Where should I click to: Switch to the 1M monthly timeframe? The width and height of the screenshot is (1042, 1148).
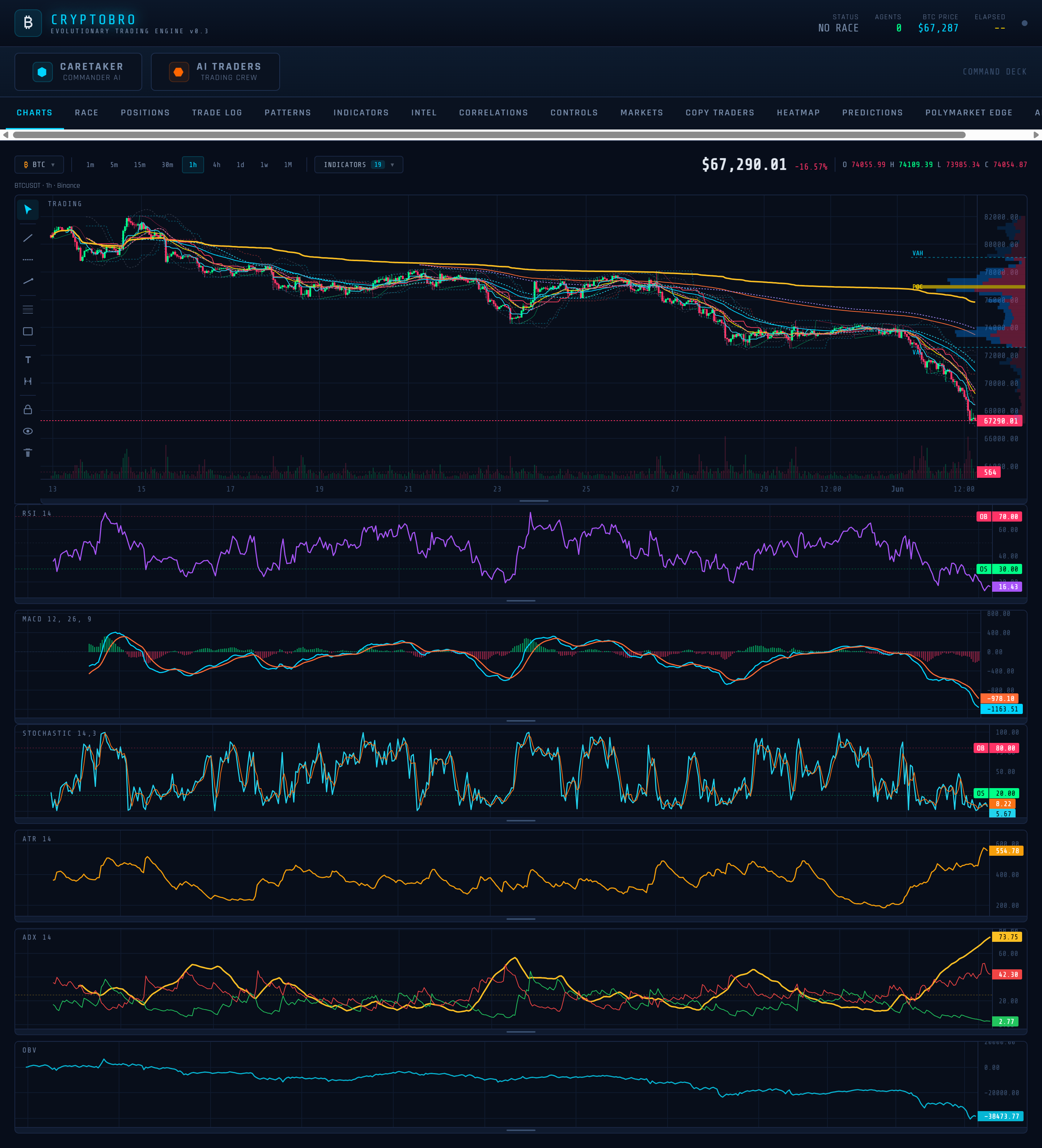point(288,165)
